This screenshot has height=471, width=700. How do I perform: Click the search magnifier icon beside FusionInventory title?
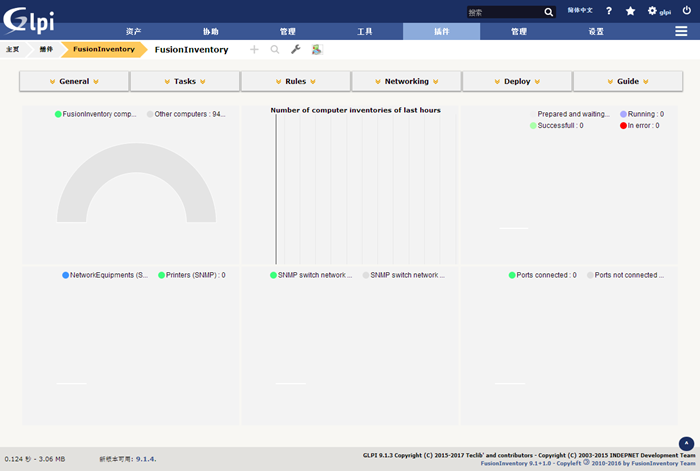275,50
